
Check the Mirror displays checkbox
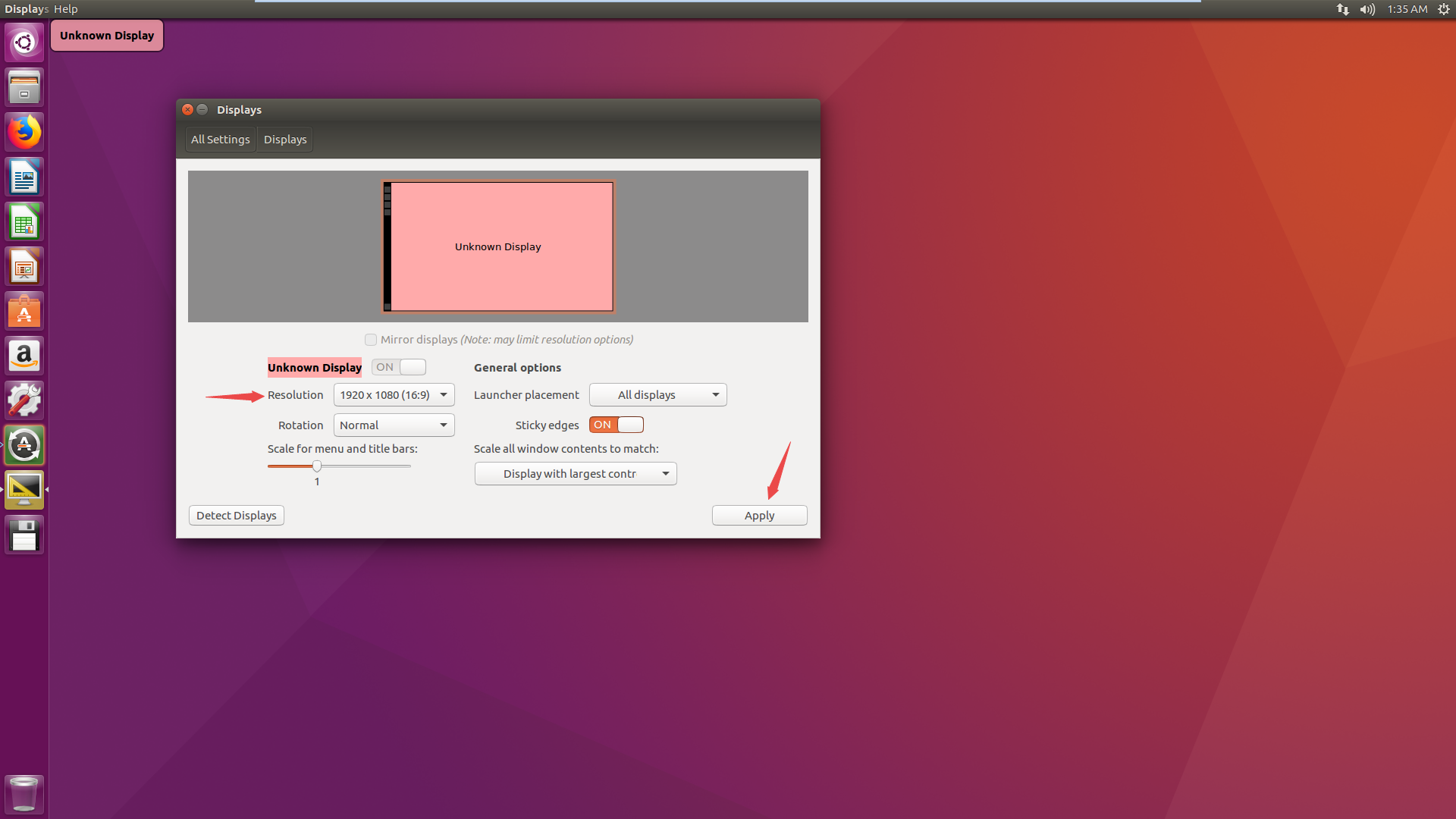click(x=371, y=340)
